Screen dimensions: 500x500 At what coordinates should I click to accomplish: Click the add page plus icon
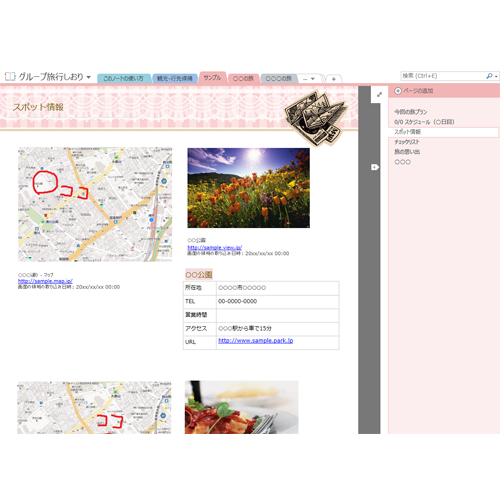coord(398,91)
